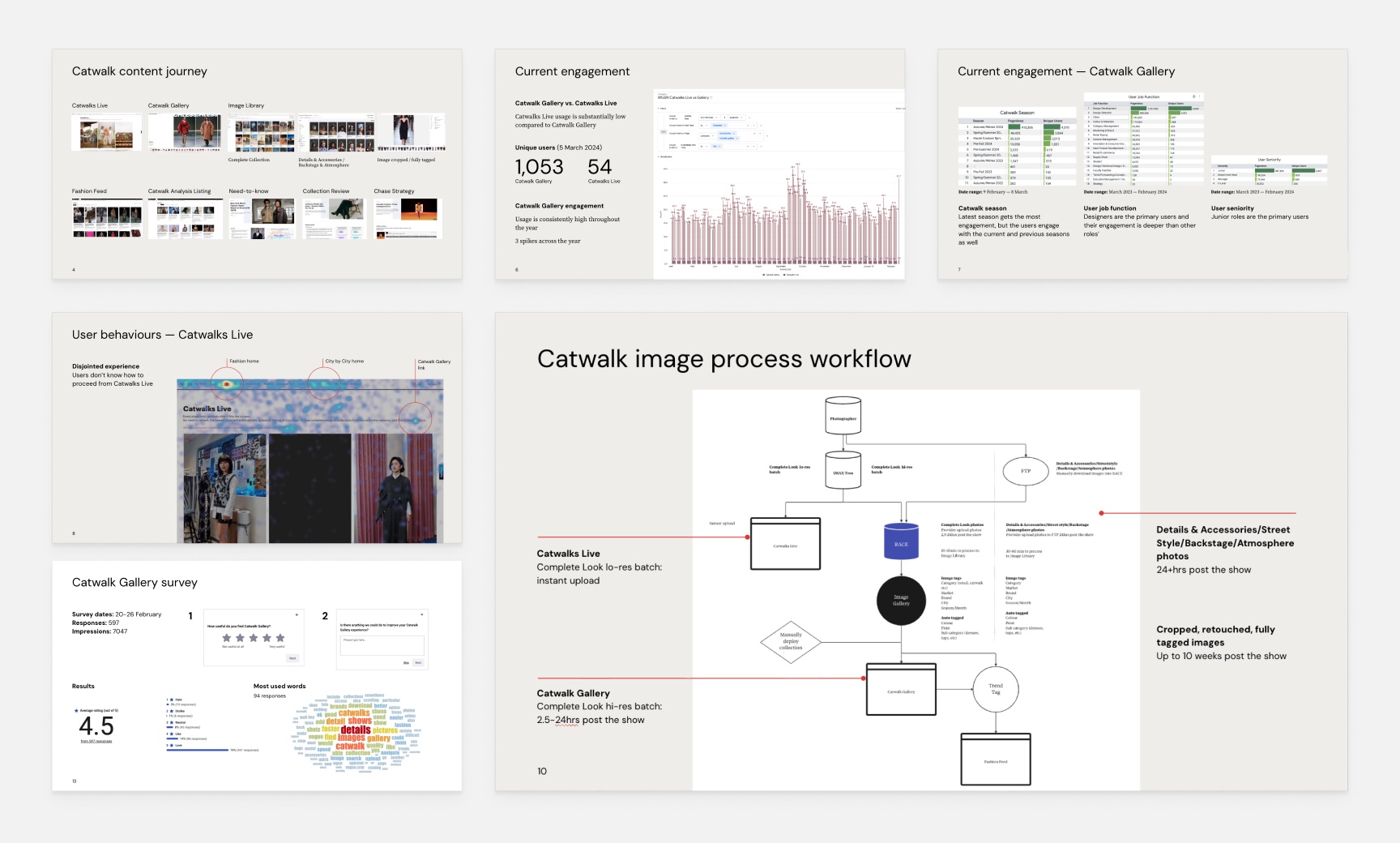Select the 'Survey dates: 20–26 February' text
1400x843 pixels.
tap(117, 614)
